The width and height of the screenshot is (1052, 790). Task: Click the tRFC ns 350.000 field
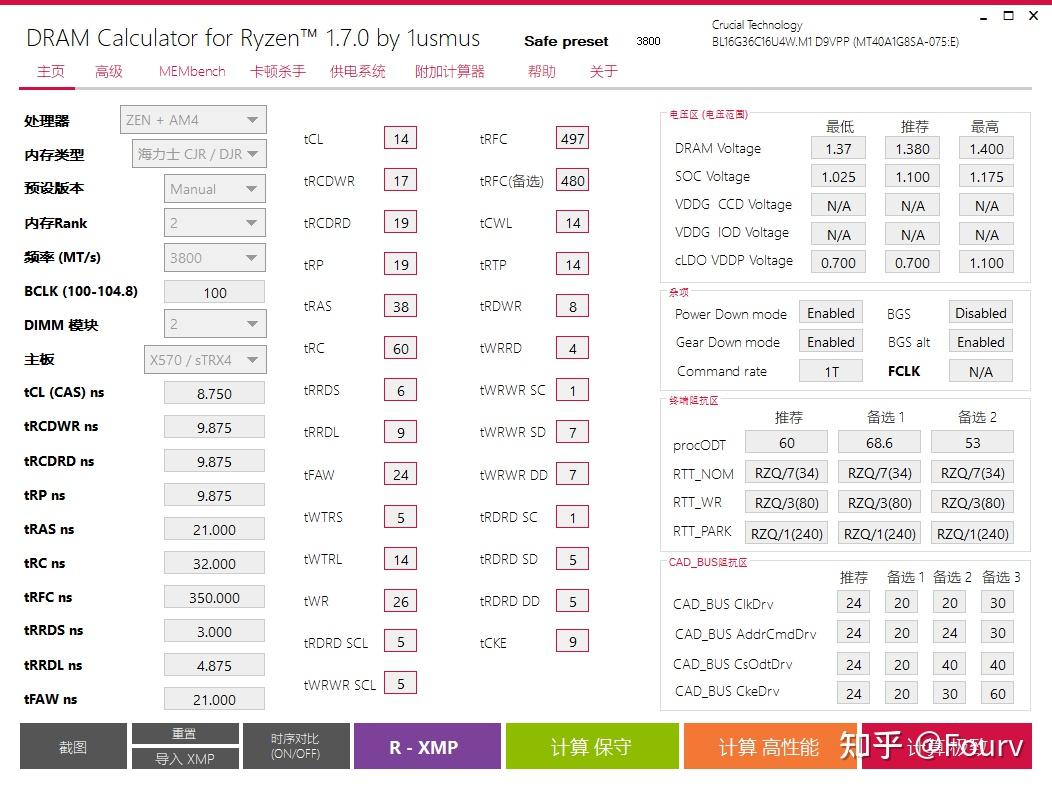pyautogui.click(x=215, y=597)
